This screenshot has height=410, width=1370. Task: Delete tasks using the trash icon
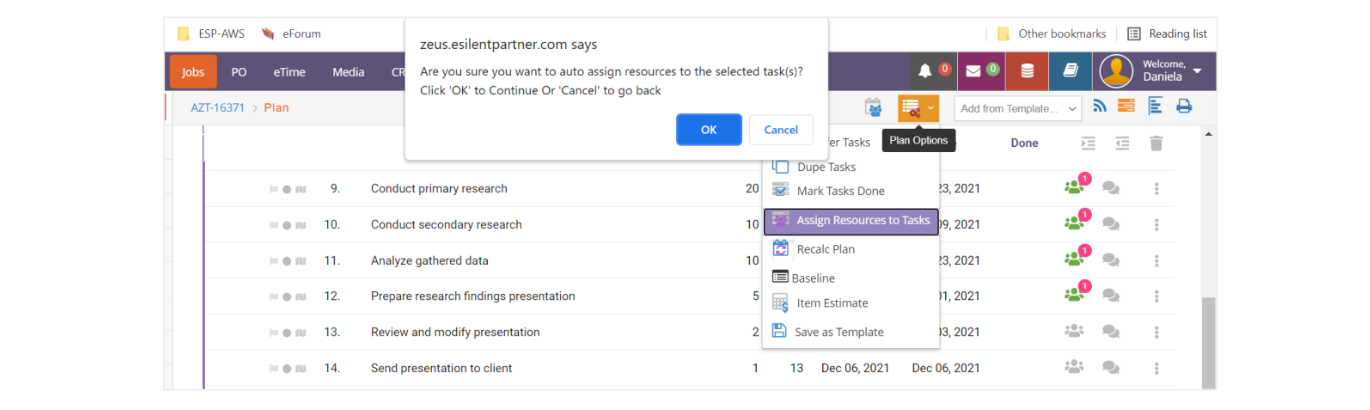(1156, 143)
